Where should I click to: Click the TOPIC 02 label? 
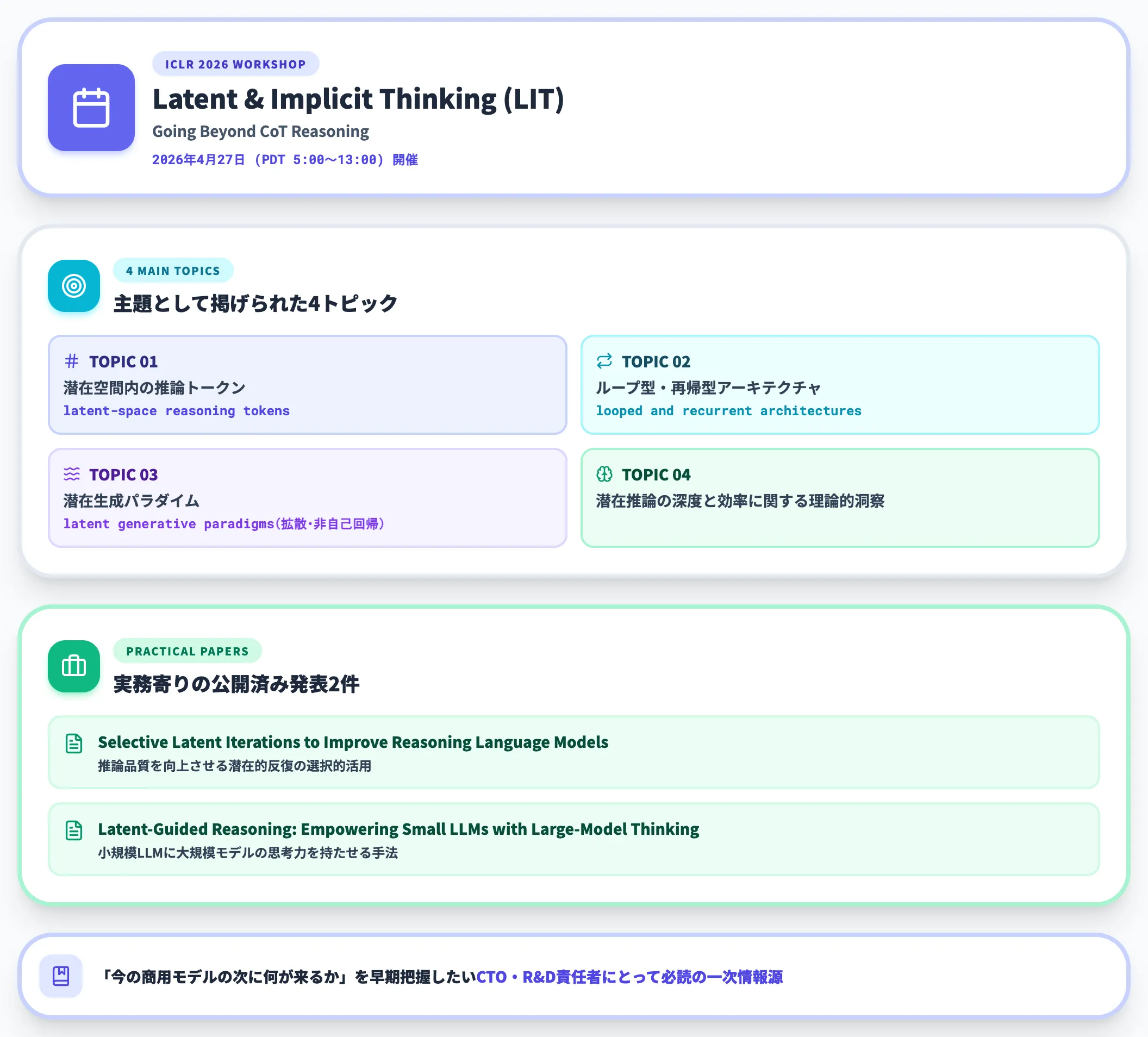pyautogui.click(x=656, y=361)
